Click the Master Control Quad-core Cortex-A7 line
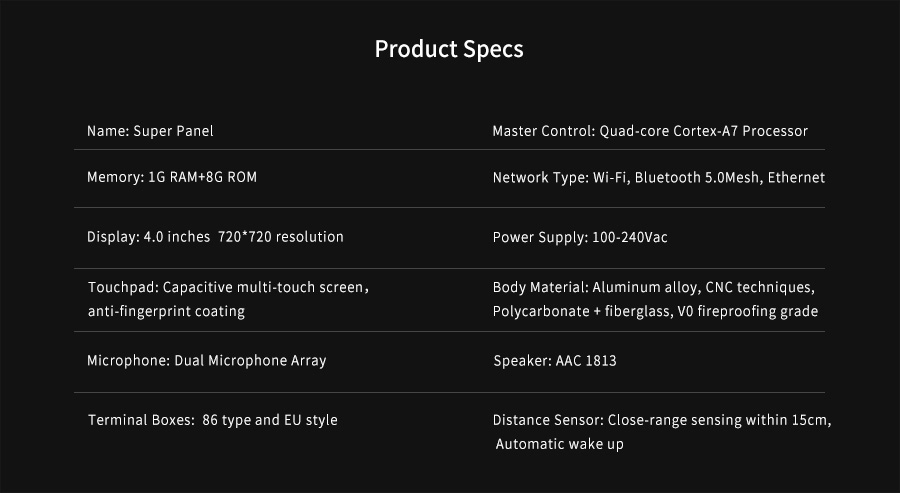The height and width of the screenshot is (493, 900). point(650,131)
